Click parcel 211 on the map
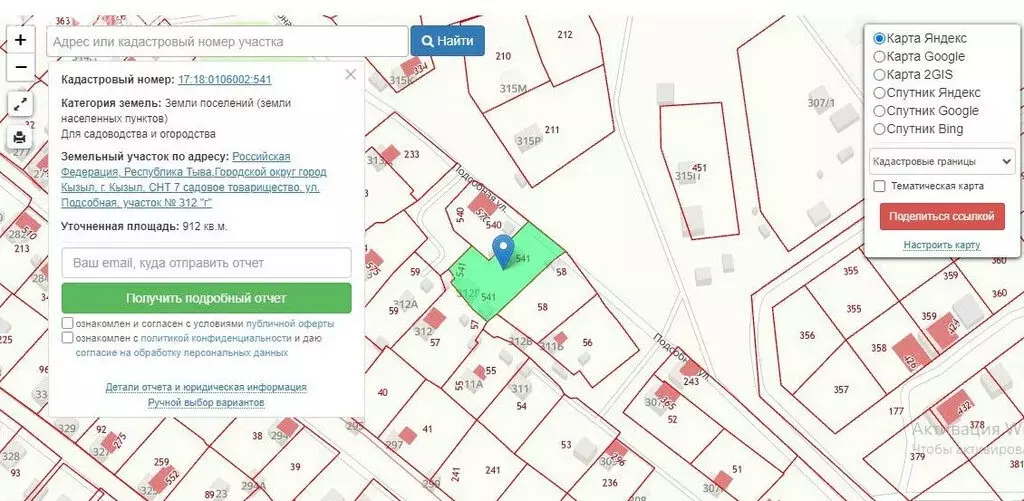The width and height of the screenshot is (1024, 501). (x=552, y=129)
